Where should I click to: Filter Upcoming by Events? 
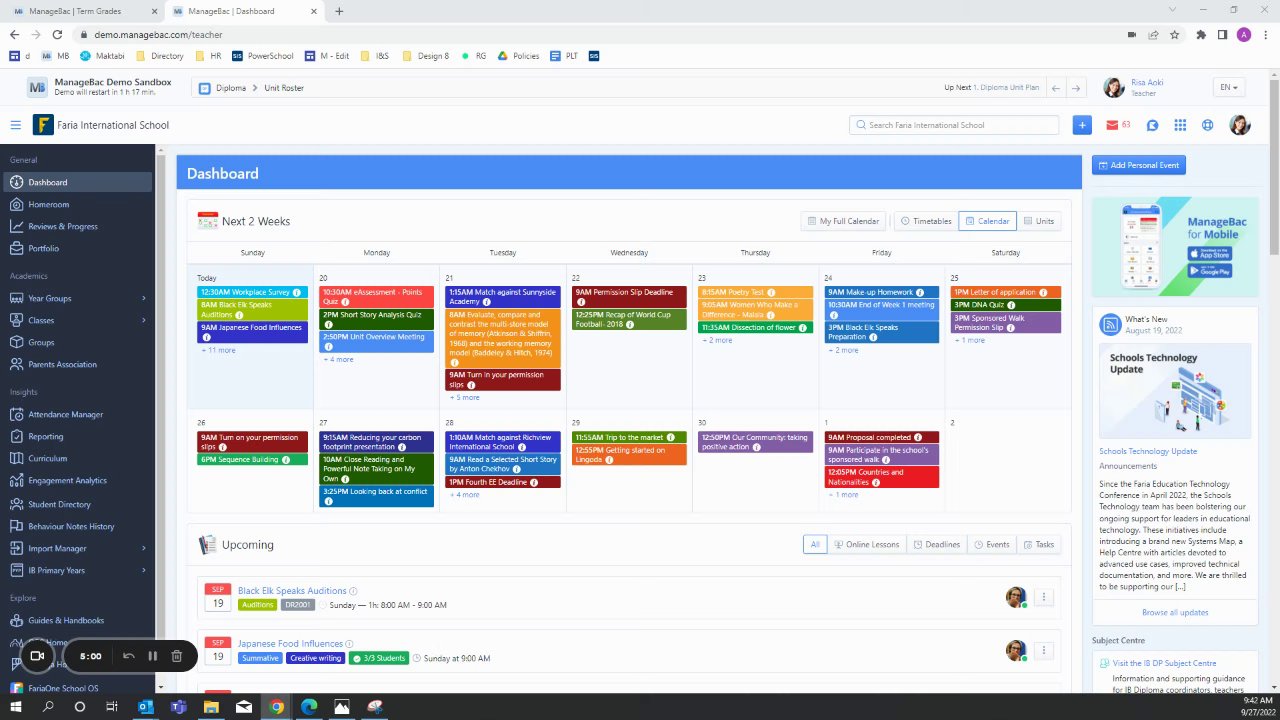[992, 545]
